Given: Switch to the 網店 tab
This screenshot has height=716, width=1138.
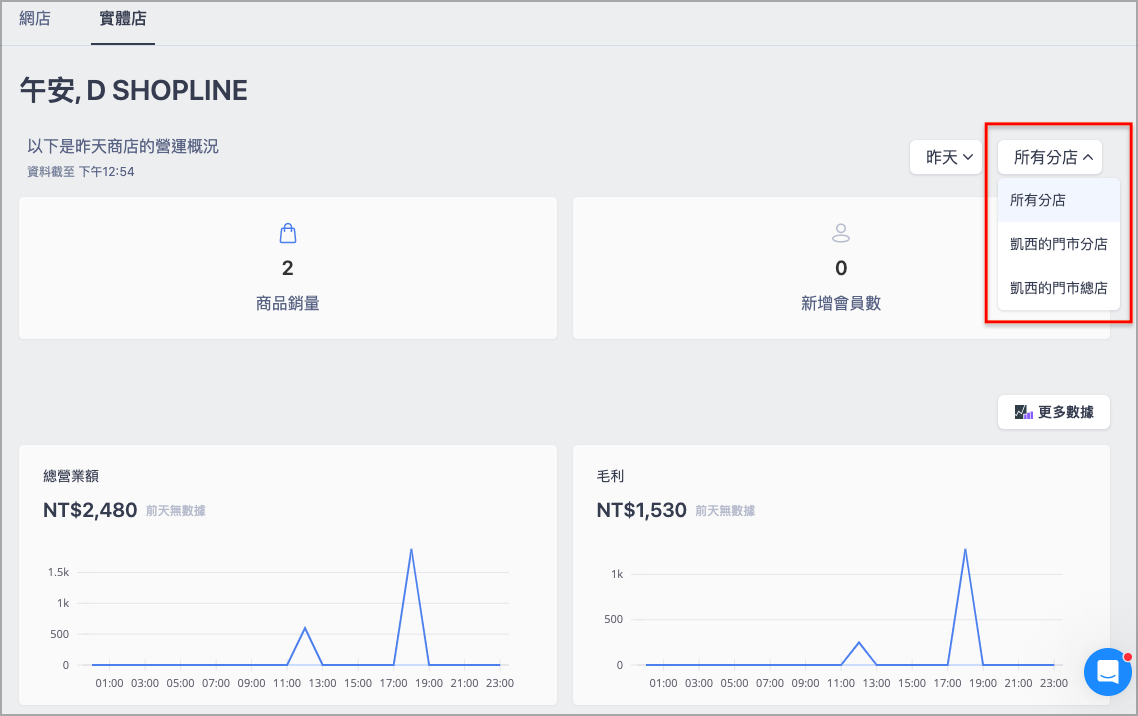Looking at the screenshot, I should (x=35, y=19).
